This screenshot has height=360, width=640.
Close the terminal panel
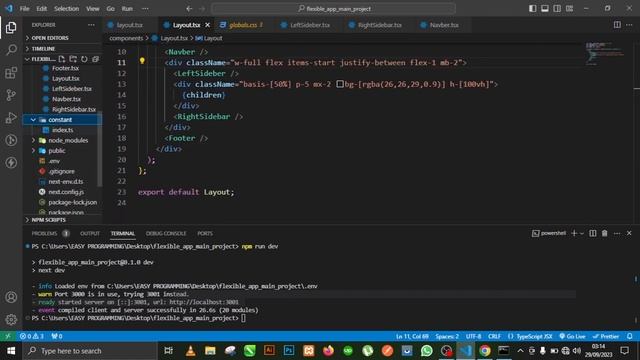(x=629, y=233)
